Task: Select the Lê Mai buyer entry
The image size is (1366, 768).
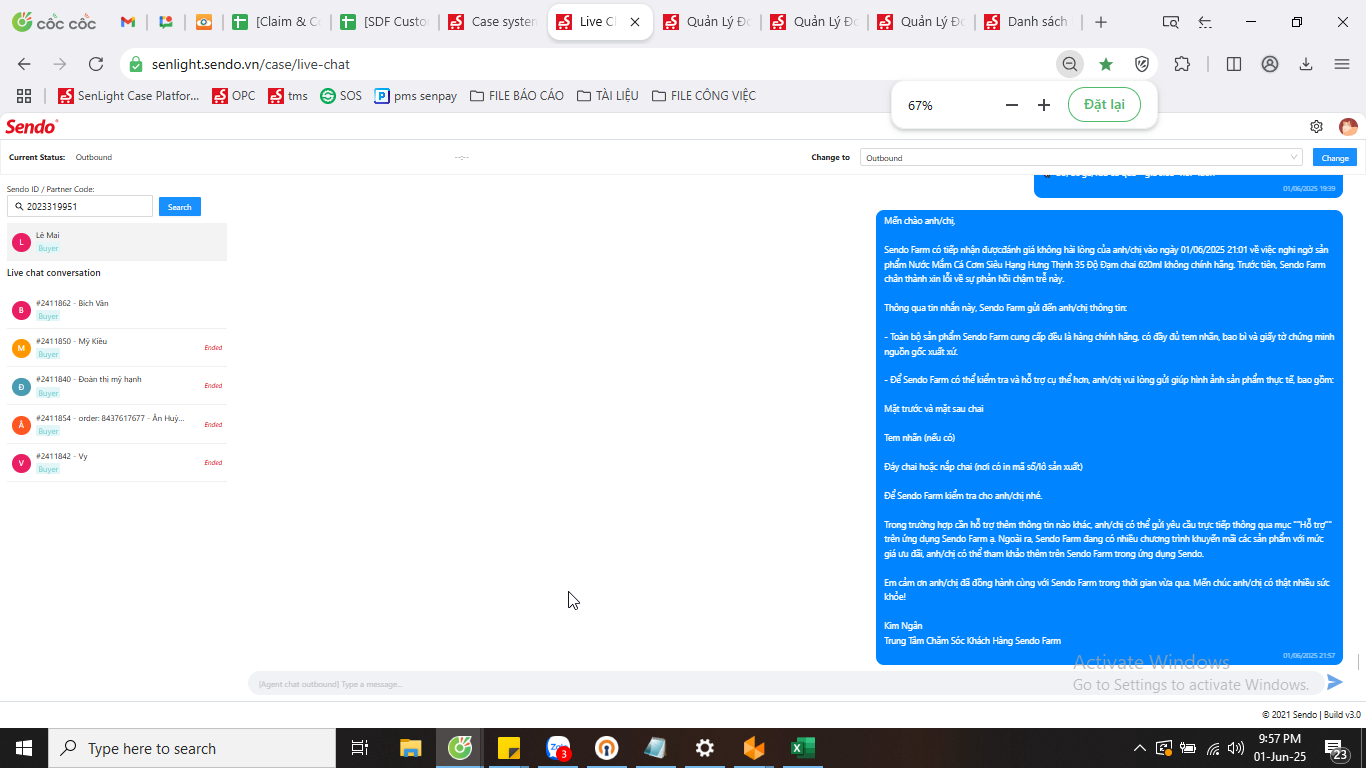Action: tap(117, 242)
